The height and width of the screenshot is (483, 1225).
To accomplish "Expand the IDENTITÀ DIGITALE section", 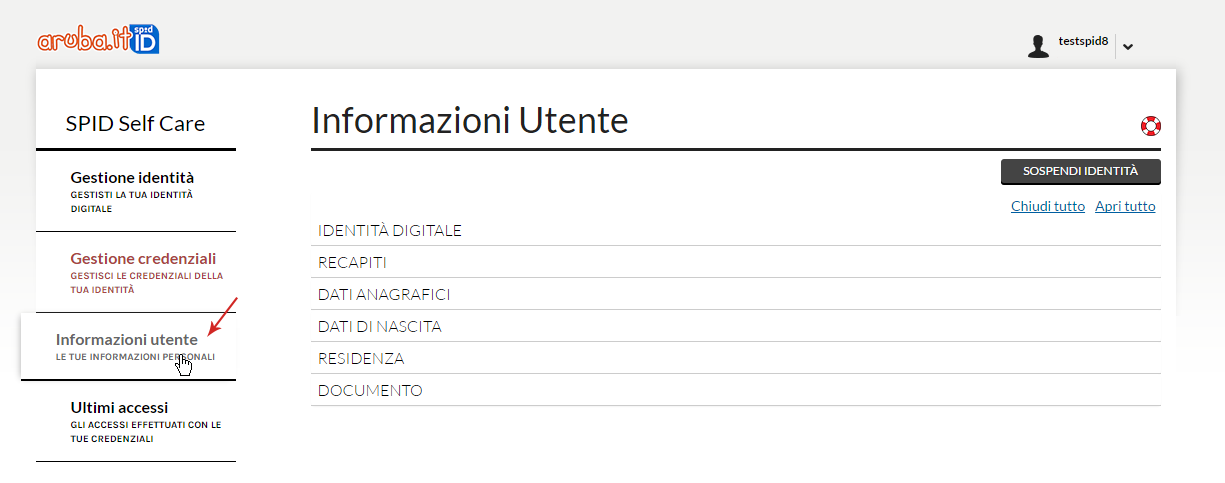I will [736, 231].
